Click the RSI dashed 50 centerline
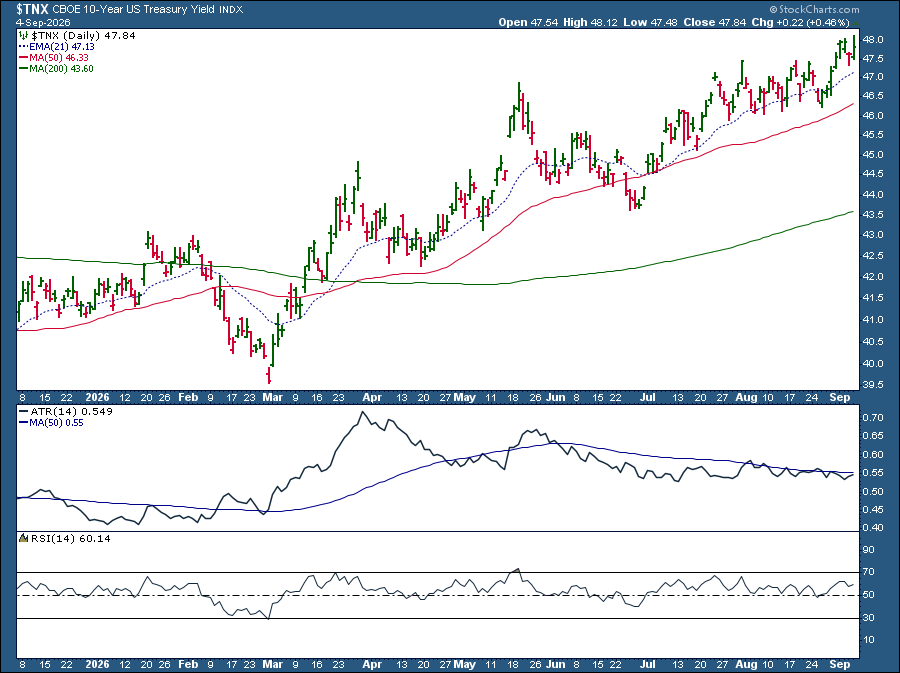The width and height of the screenshot is (900, 673). (x=437, y=595)
